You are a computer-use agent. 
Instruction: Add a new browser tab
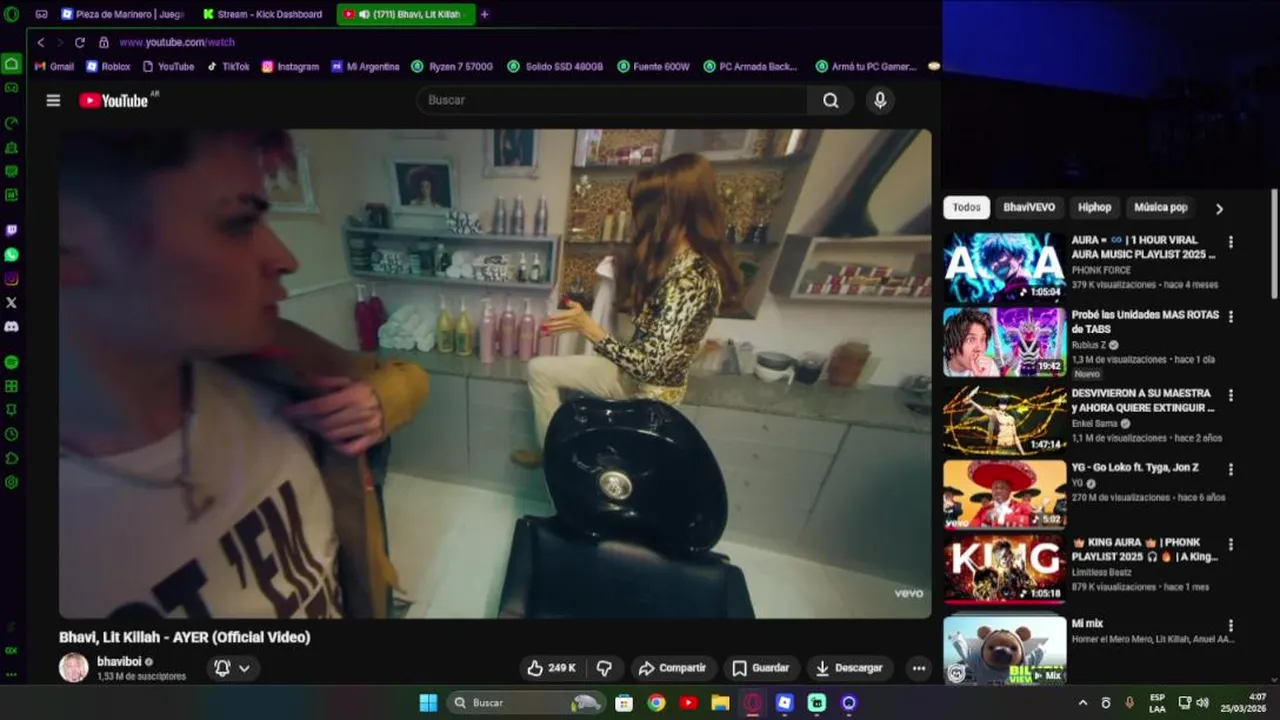click(x=485, y=14)
